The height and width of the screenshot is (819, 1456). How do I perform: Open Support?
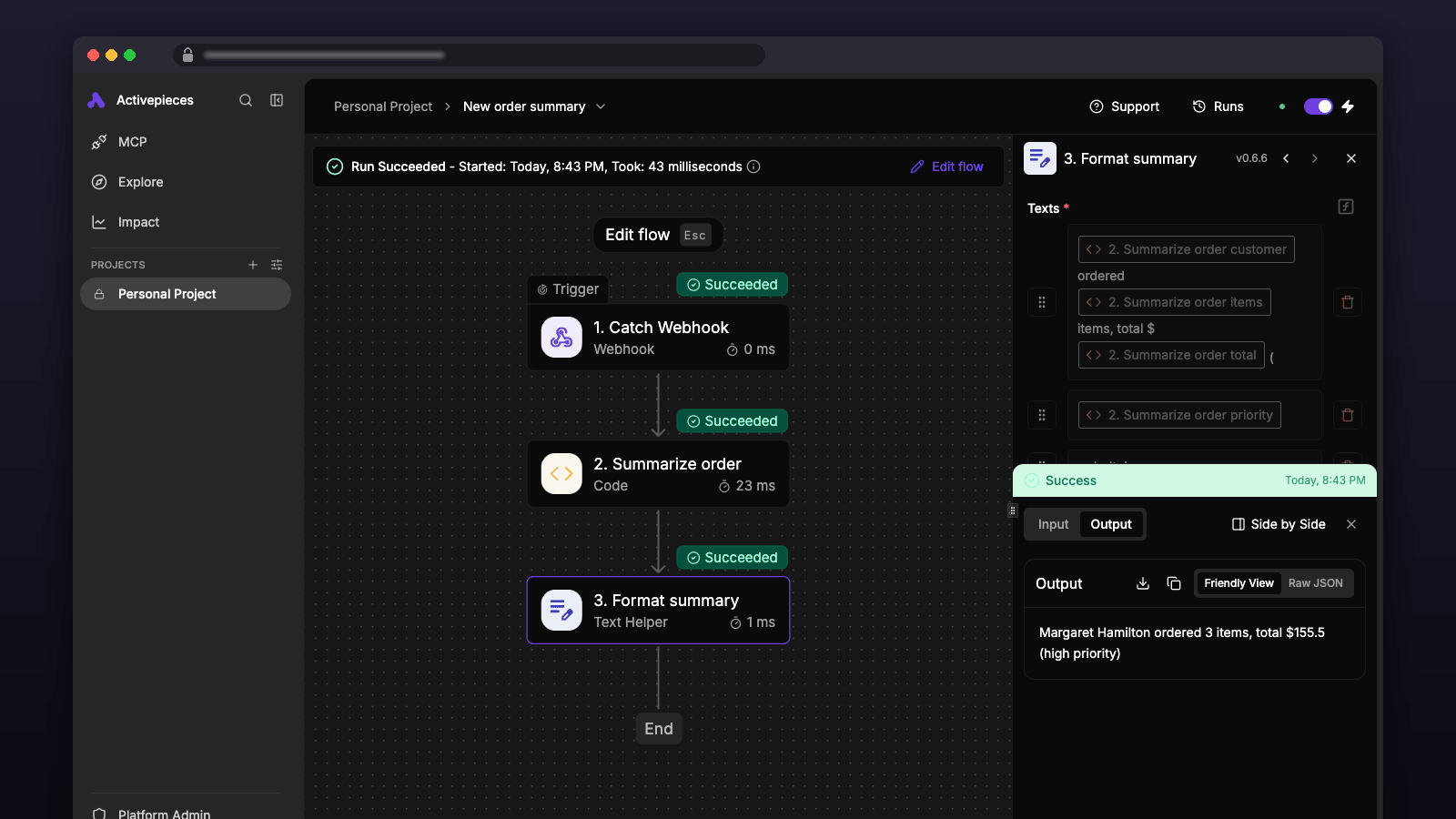click(x=1125, y=106)
